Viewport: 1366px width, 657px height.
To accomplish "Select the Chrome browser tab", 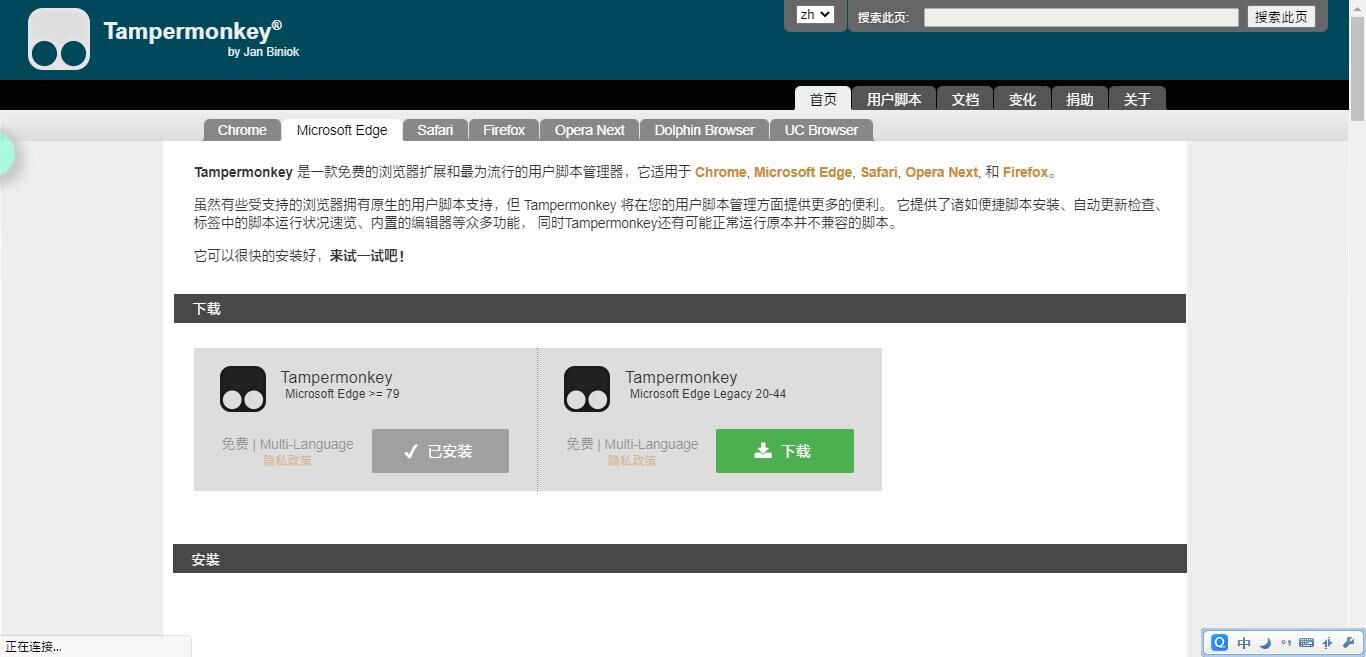I will [x=242, y=130].
